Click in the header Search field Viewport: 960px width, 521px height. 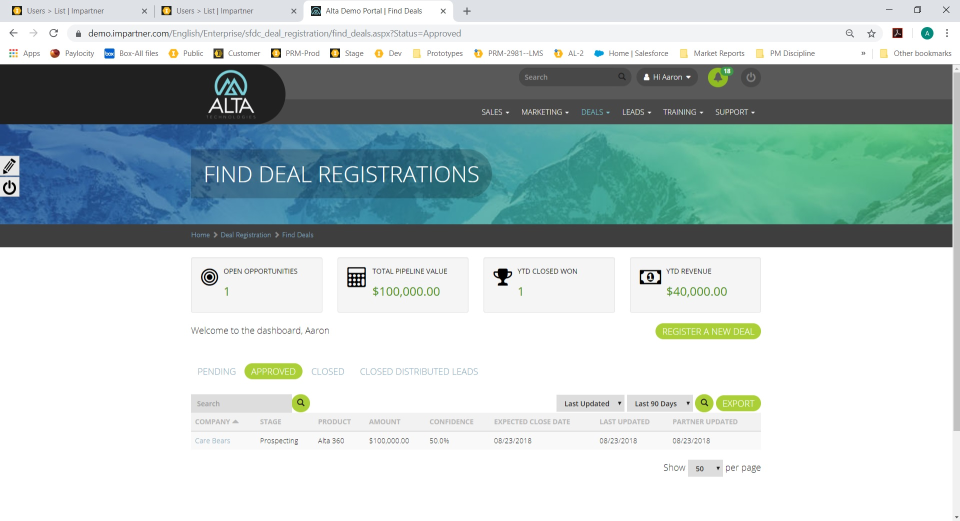pyautogui.click(x=568, y=77)
